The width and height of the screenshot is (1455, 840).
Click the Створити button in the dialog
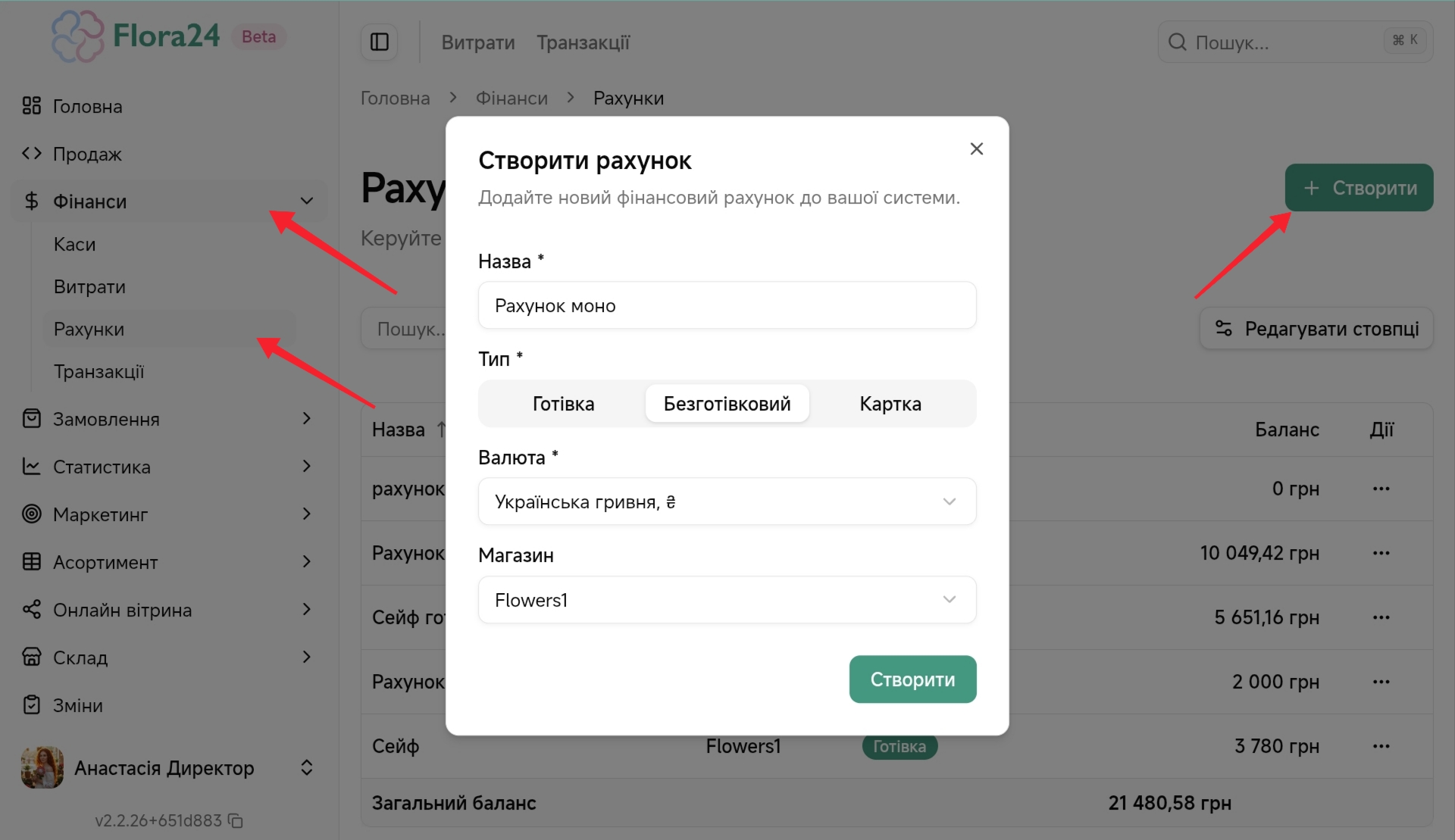[x=912, y=679]
